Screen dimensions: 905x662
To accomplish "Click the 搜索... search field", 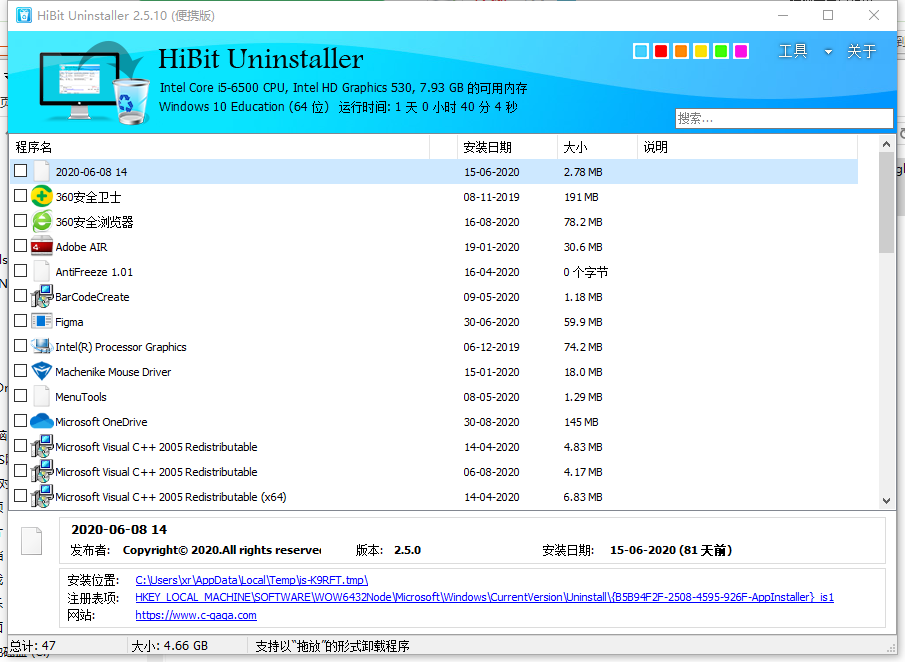I will pyautogui.click(x=784, y=118).
